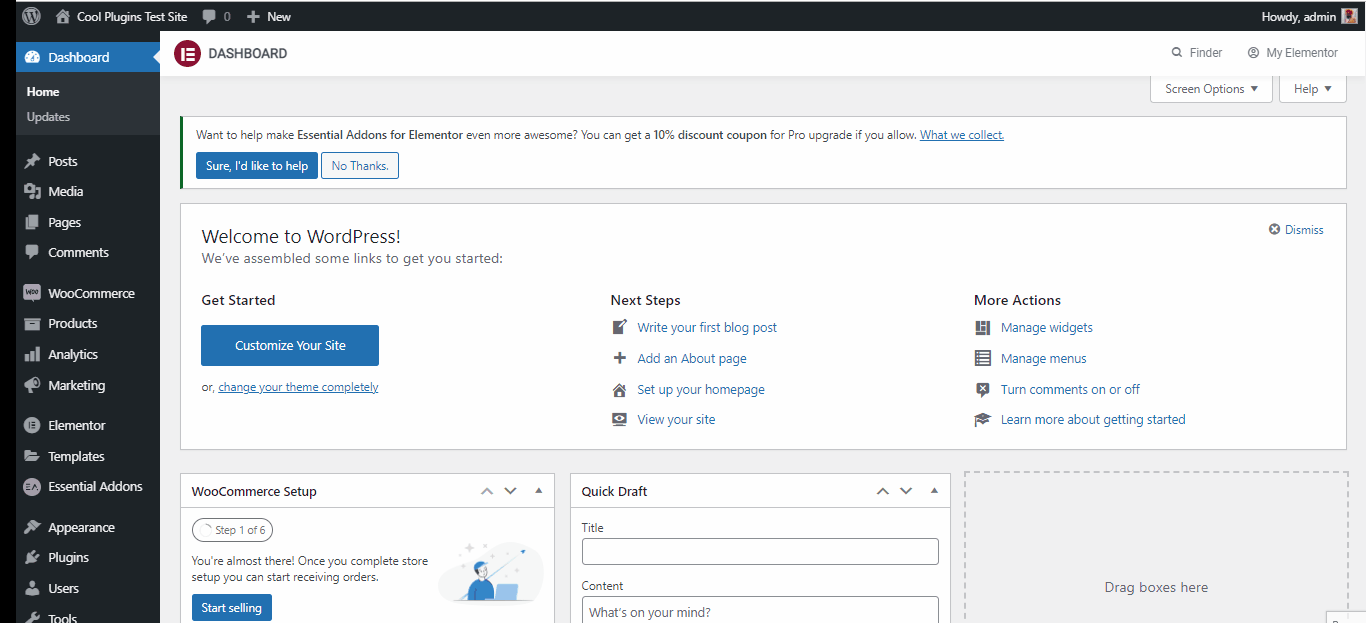This screenshot has width=1366, height=623.
Task: Click the plus icon beside New
Action: click(253, 17)
